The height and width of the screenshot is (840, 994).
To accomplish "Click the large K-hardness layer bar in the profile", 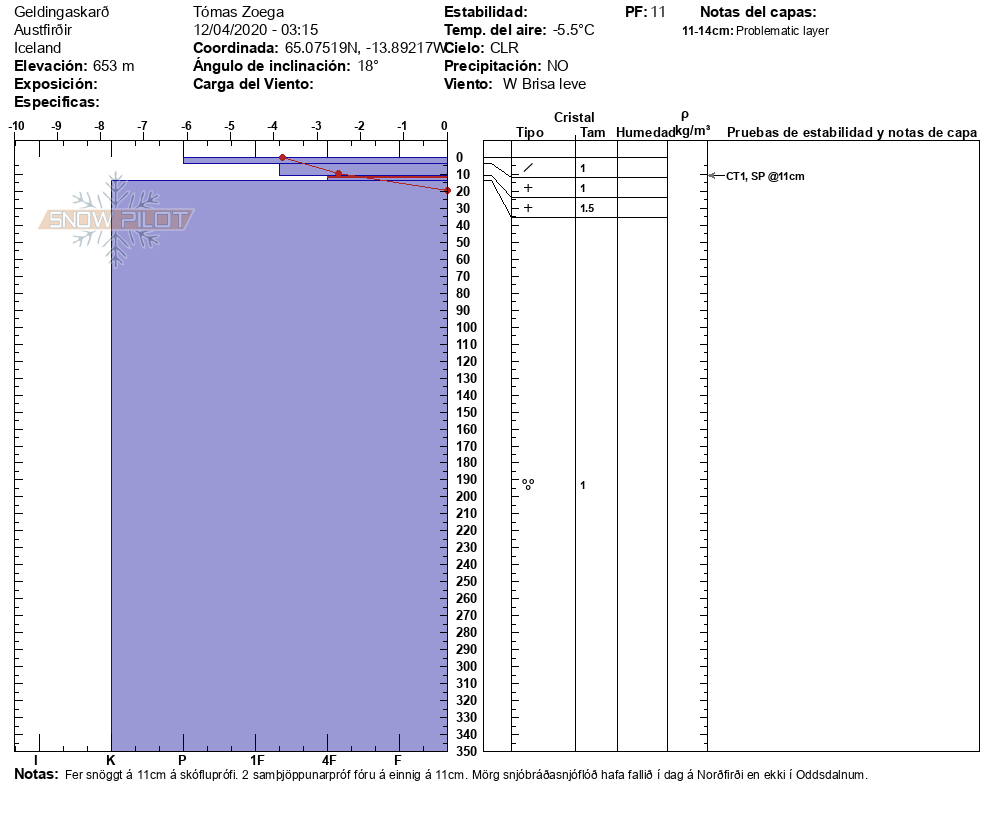I will click(x=280, y=466).
